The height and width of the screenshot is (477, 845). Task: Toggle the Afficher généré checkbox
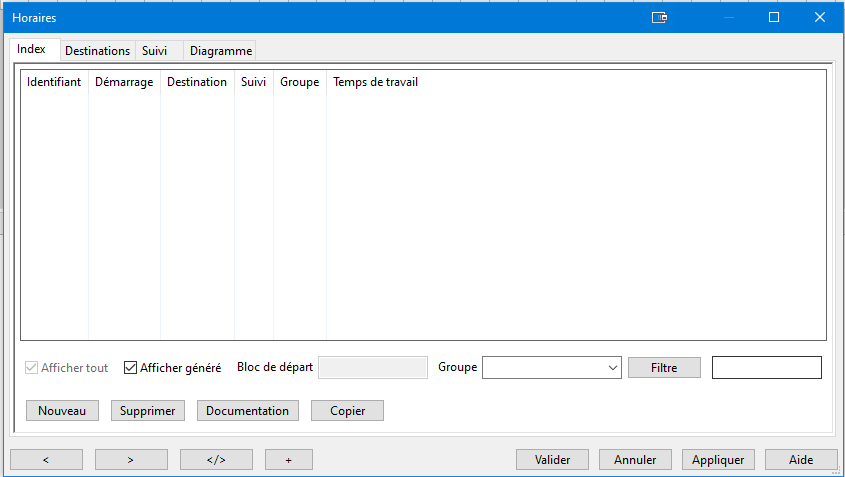tap(130, 368)
